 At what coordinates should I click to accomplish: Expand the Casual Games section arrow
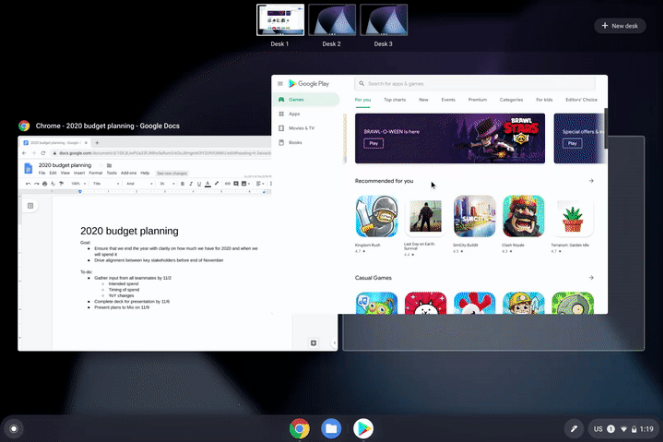point(591,276)
